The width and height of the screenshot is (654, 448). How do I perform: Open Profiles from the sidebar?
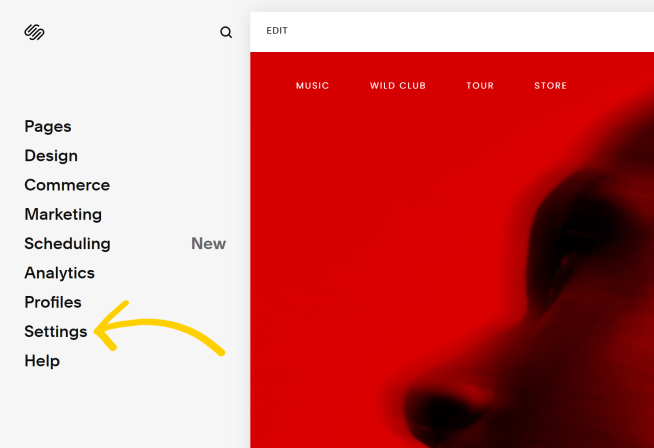53,302
